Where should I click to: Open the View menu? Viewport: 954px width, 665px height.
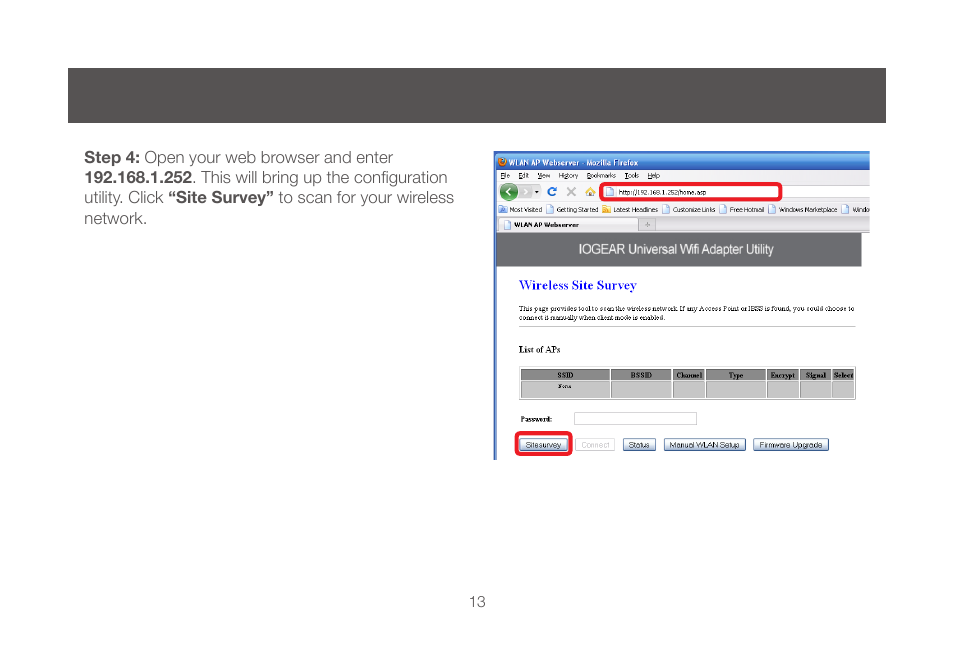pos(543,176)
